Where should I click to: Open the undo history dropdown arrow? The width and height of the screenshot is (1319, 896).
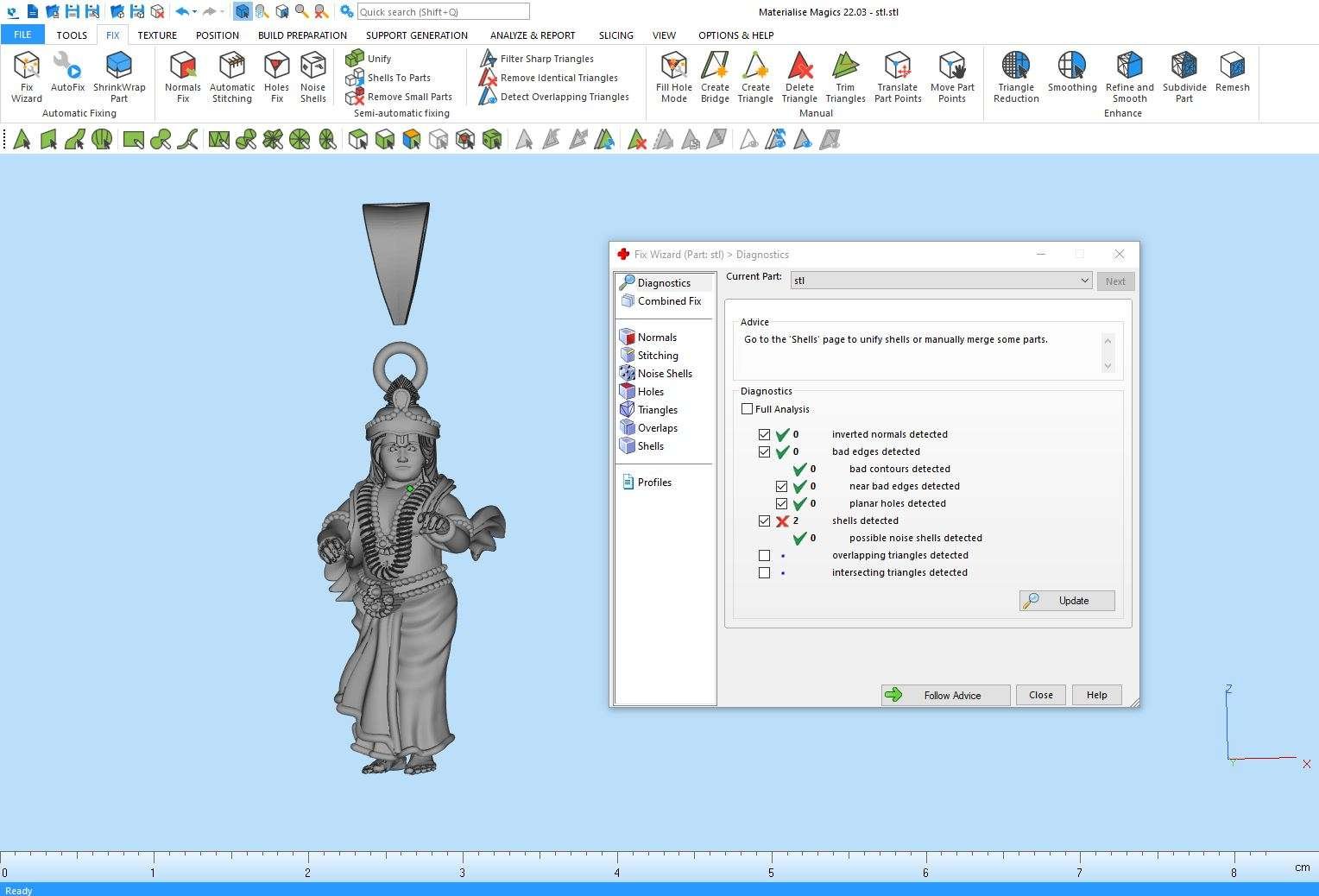pos(195,12)
